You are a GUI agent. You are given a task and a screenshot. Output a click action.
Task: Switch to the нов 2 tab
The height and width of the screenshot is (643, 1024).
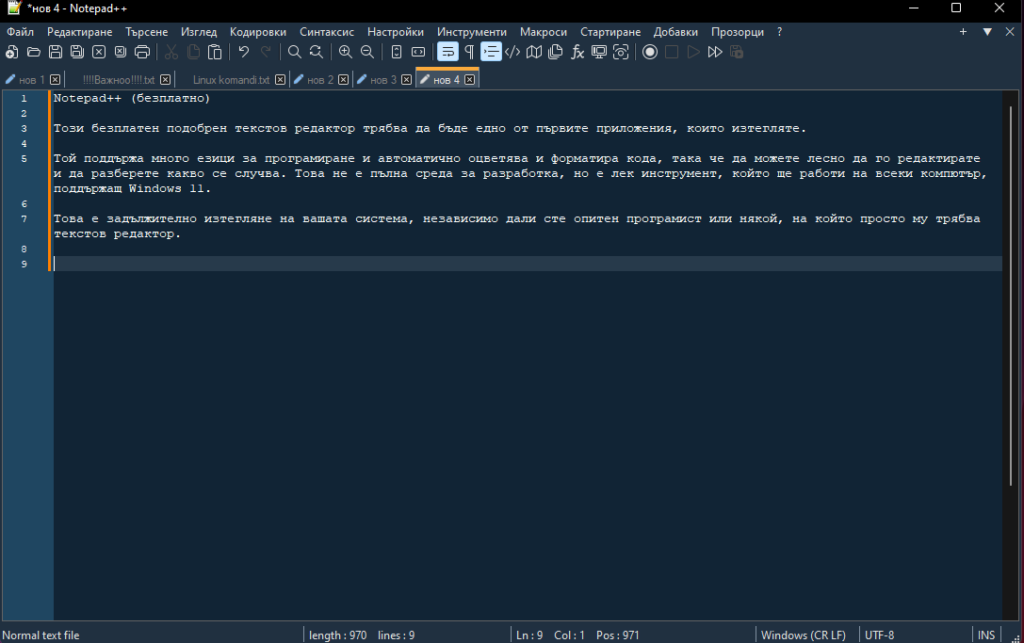click(x=320, y=80)
